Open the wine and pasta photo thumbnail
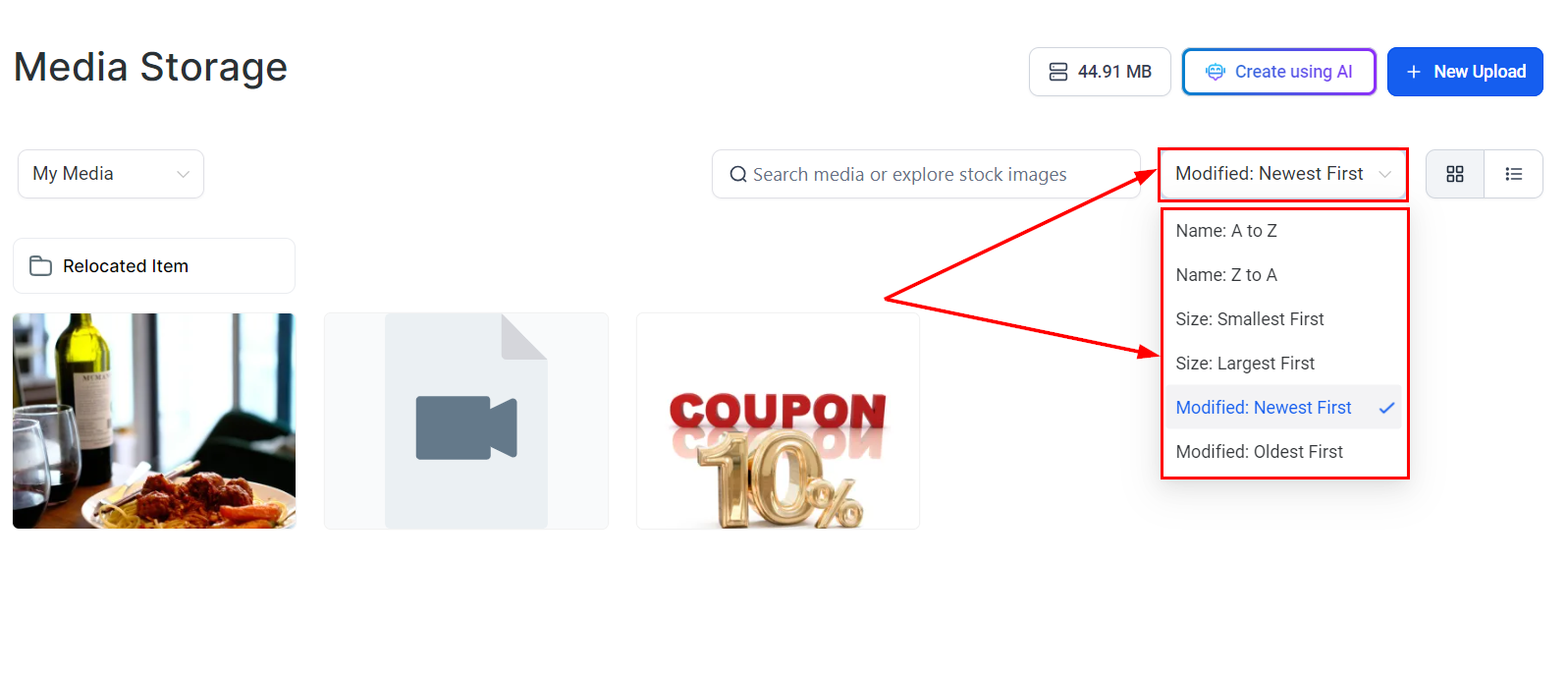The width and height of the screenshot is (1568, 676). point(154,421)
